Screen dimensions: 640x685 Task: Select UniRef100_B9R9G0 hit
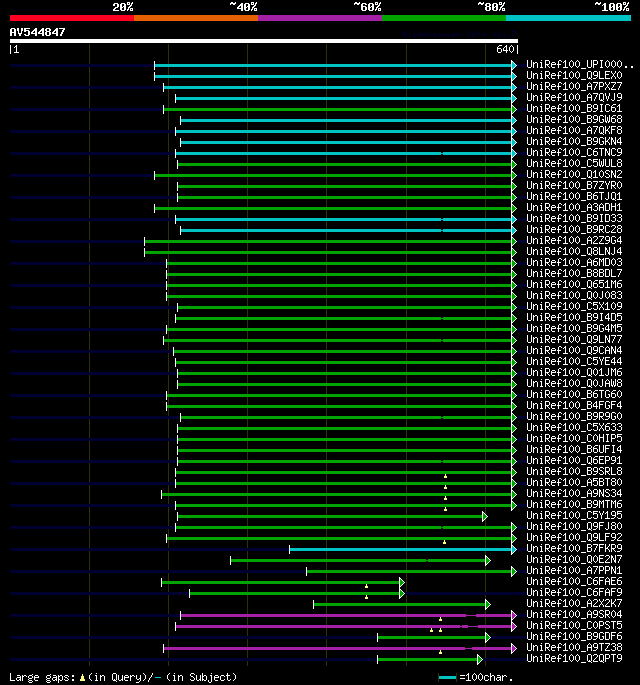[x=574, y=416]
